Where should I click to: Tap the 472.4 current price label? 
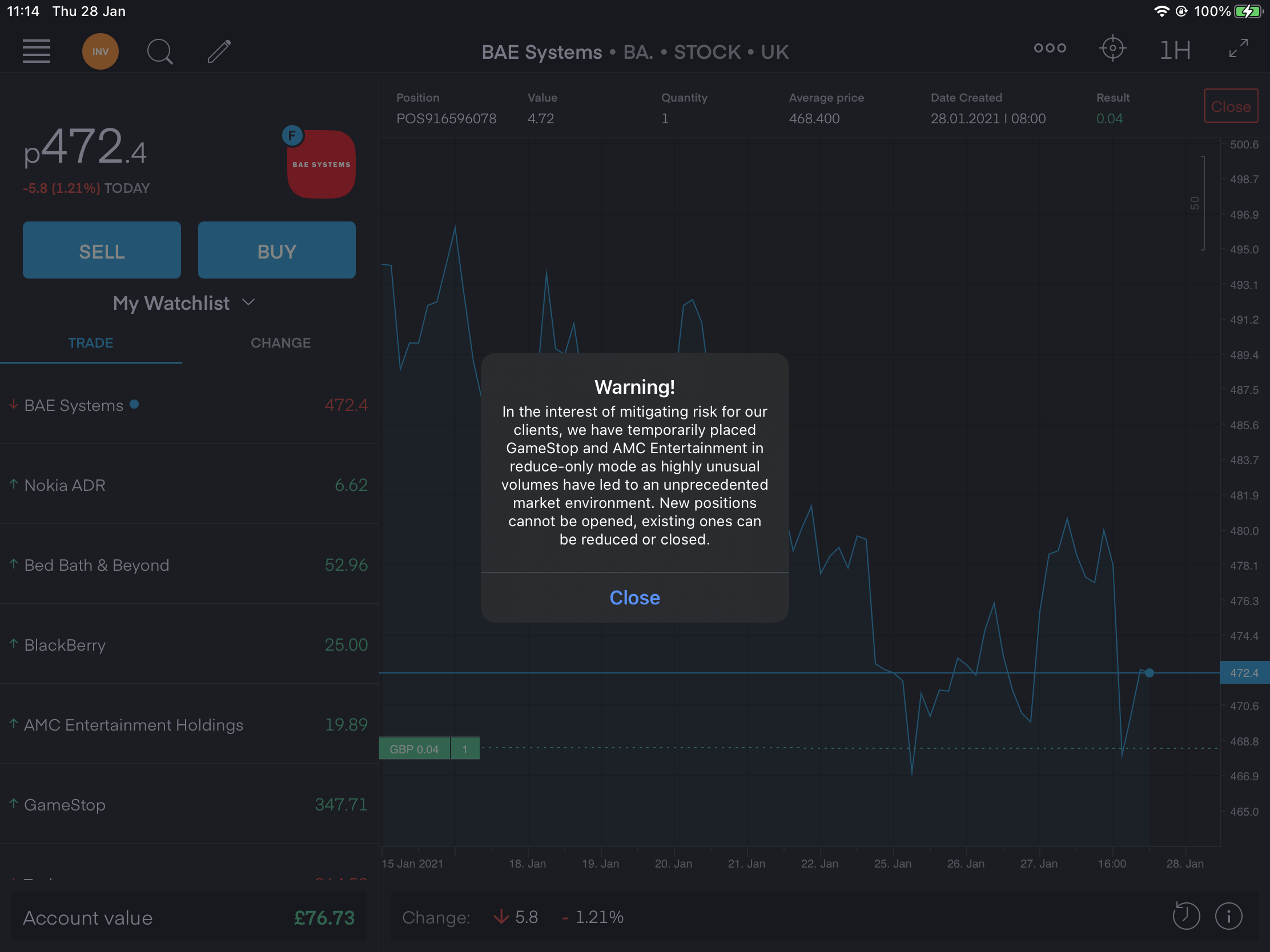1244,672
